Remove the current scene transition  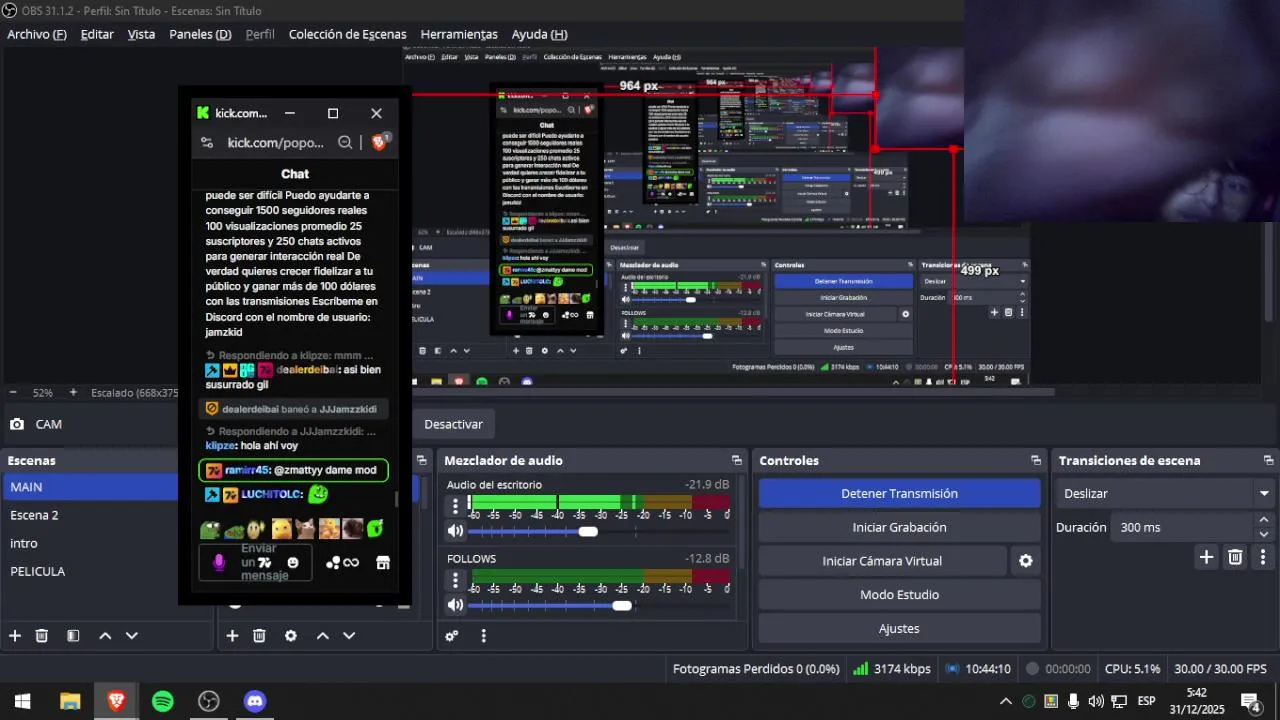click(x=1235, y=557)
